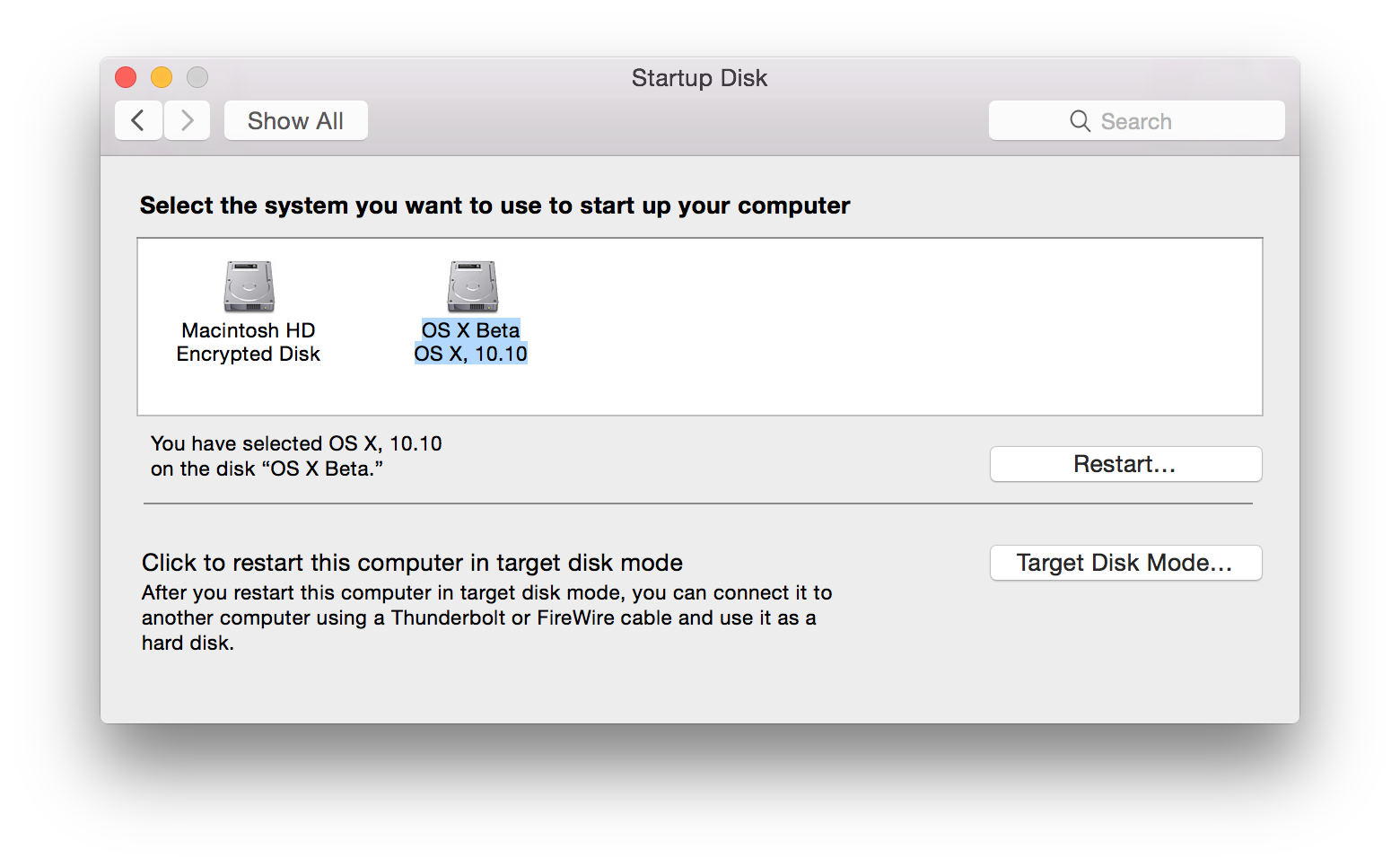The image size is (1400, 867).
Task: Click the Restart… button
Action: 1125,464
